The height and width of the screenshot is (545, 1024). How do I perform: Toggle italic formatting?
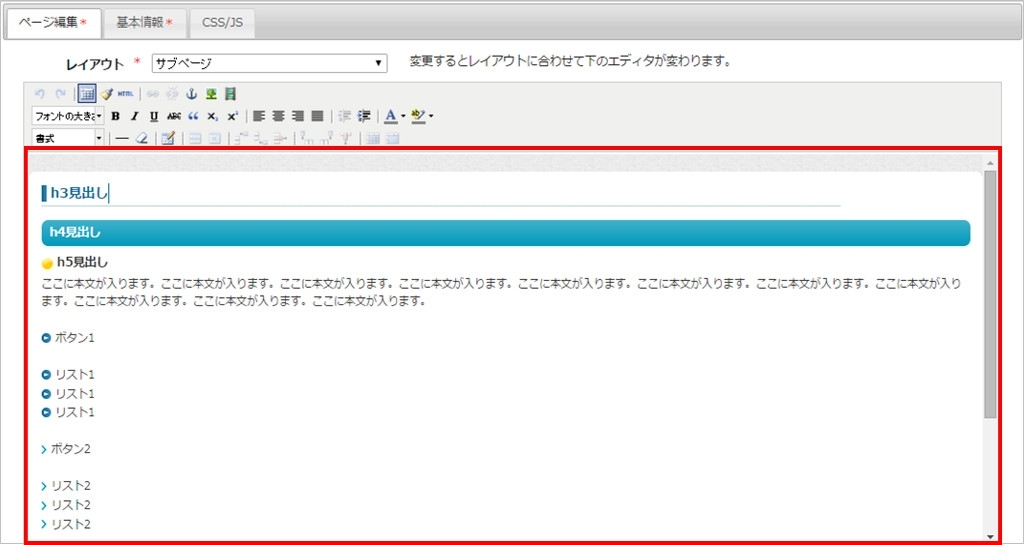[x=134, y=116]
